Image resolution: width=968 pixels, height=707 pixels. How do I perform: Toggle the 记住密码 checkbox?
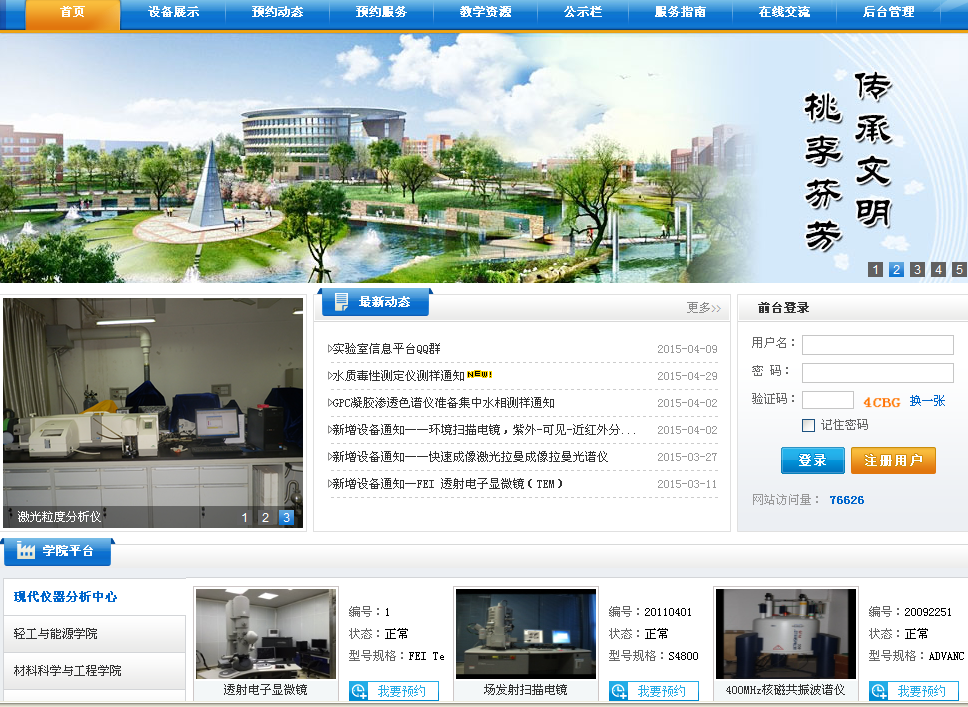point(808,425)
